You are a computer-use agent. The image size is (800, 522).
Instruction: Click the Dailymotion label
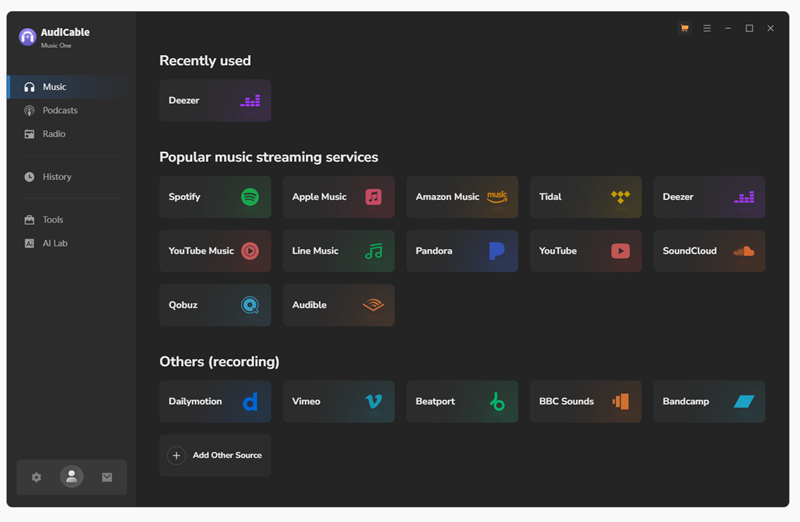[195, 402]
